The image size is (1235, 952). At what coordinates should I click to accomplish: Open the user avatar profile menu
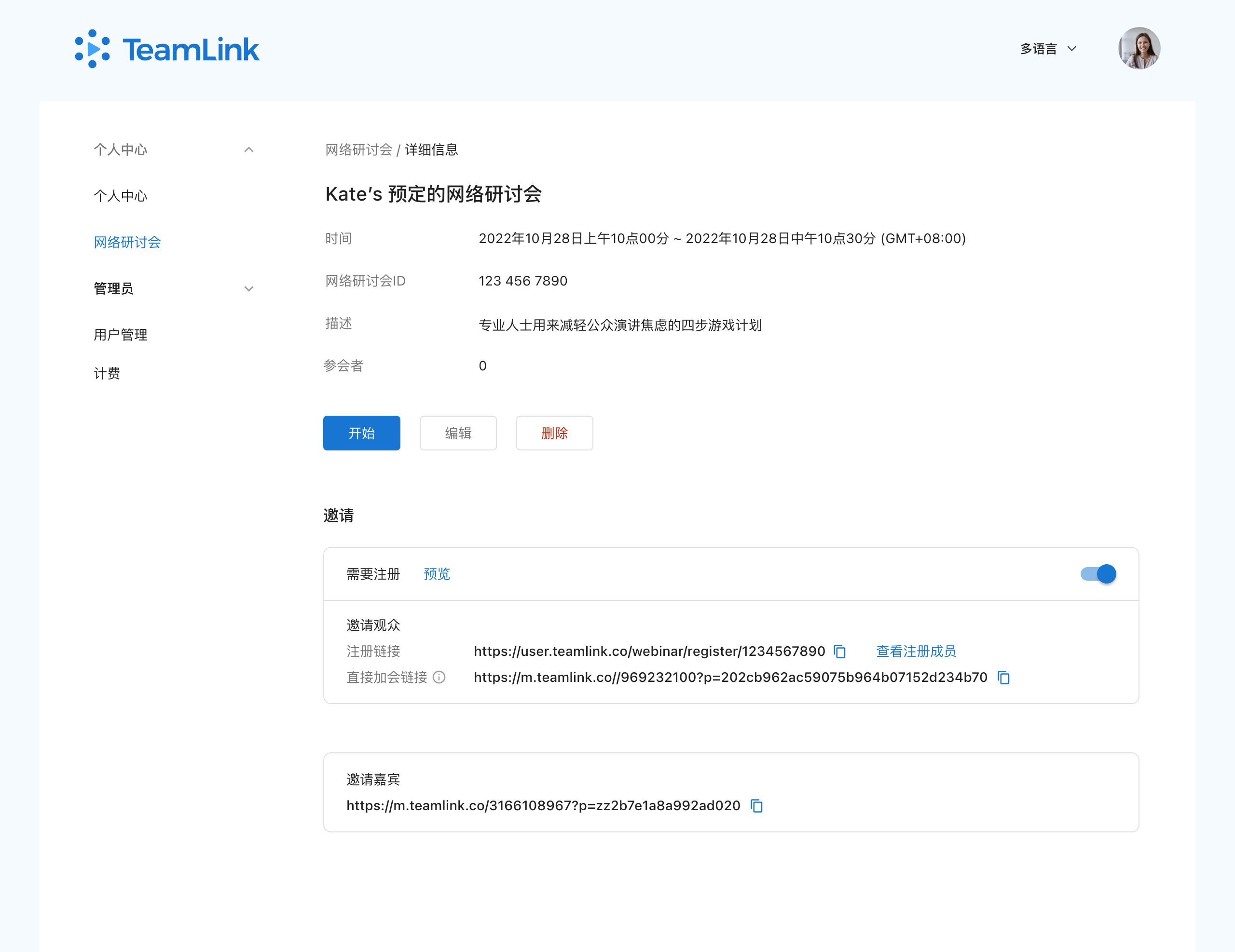pyautogui.click(x=1139, y=49)
